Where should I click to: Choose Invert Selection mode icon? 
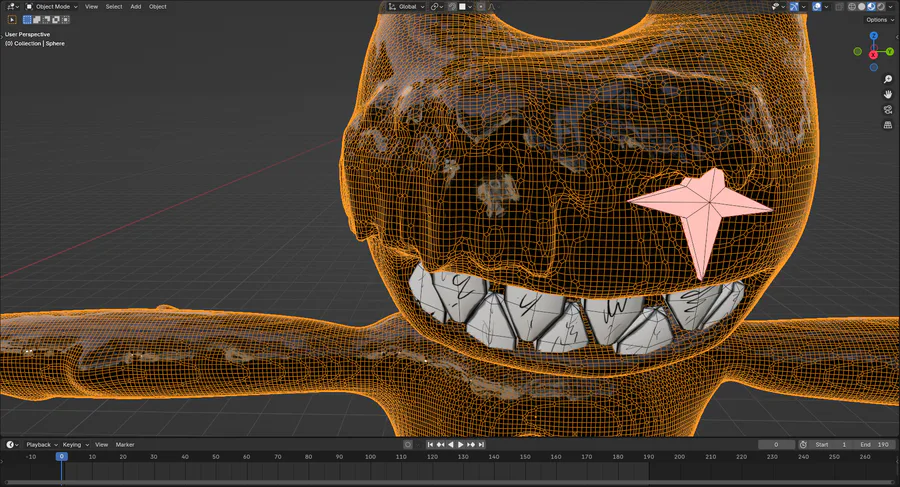click(x=56, y=20)
